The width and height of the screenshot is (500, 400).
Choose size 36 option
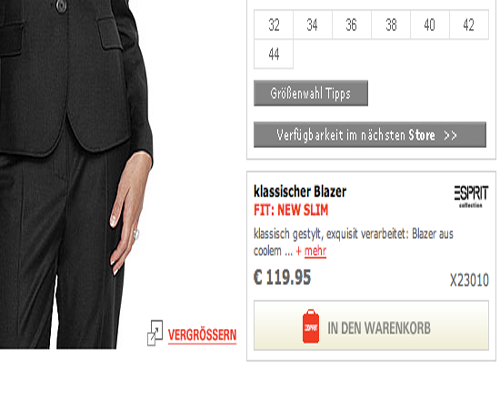352,25
